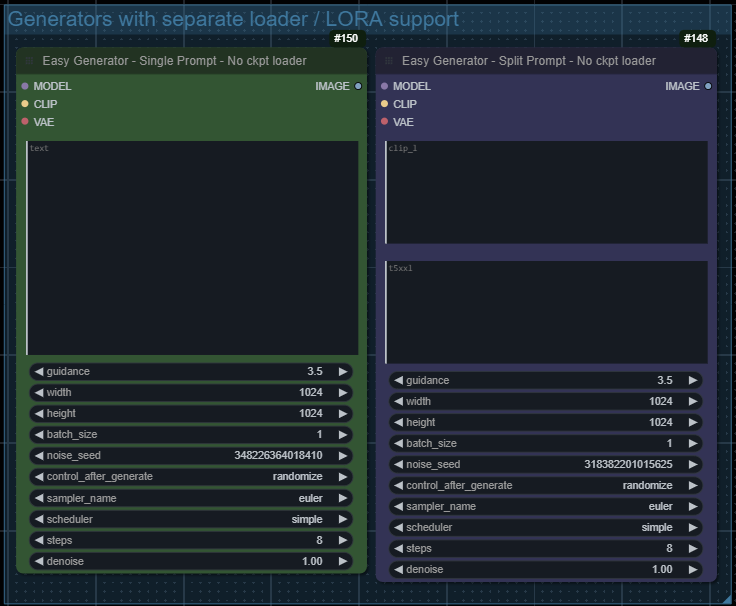Click the IMAGE output port on node #148

[x=708, y=86]
